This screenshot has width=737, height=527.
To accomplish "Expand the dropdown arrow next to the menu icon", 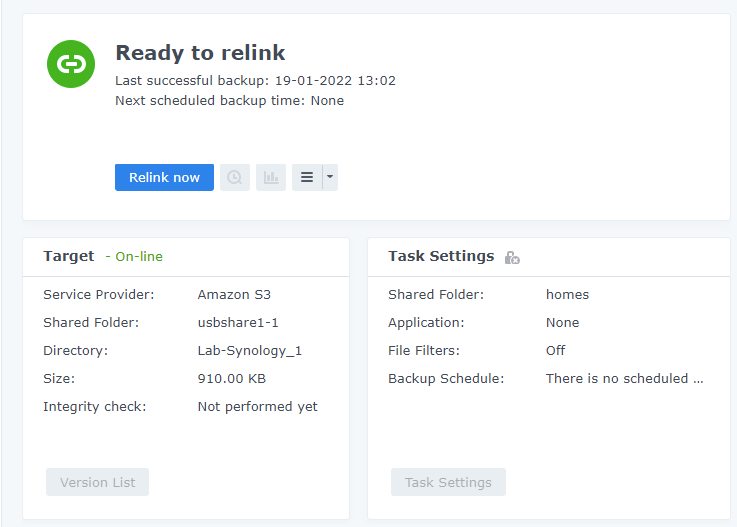I will click(x=330, y=177).
